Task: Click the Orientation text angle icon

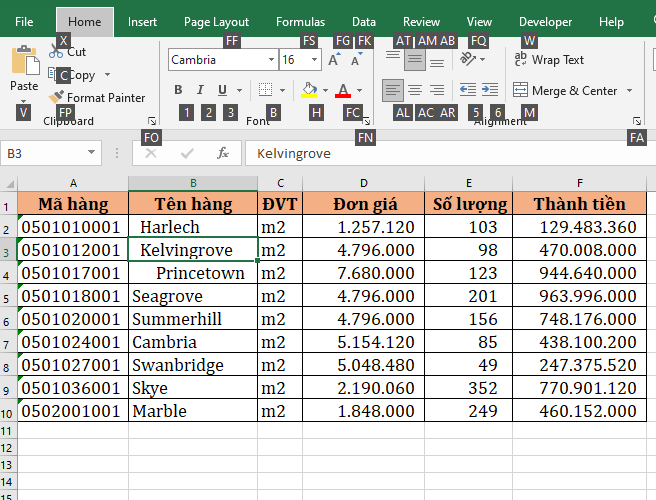Action: coord(468,60)
